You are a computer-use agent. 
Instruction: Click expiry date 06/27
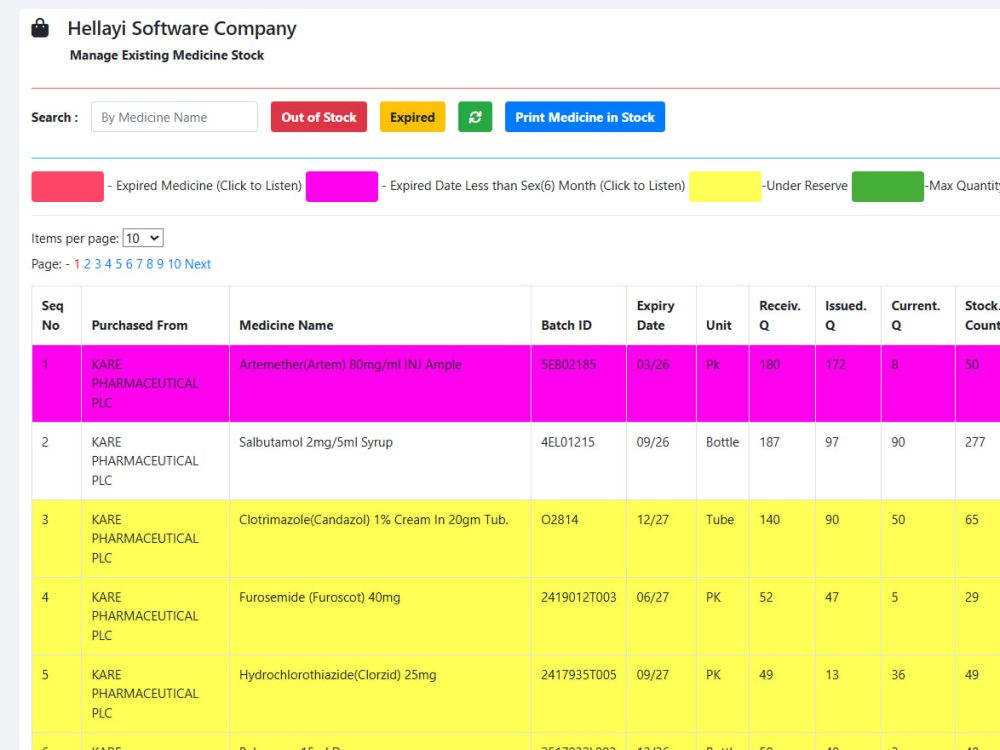653,598
